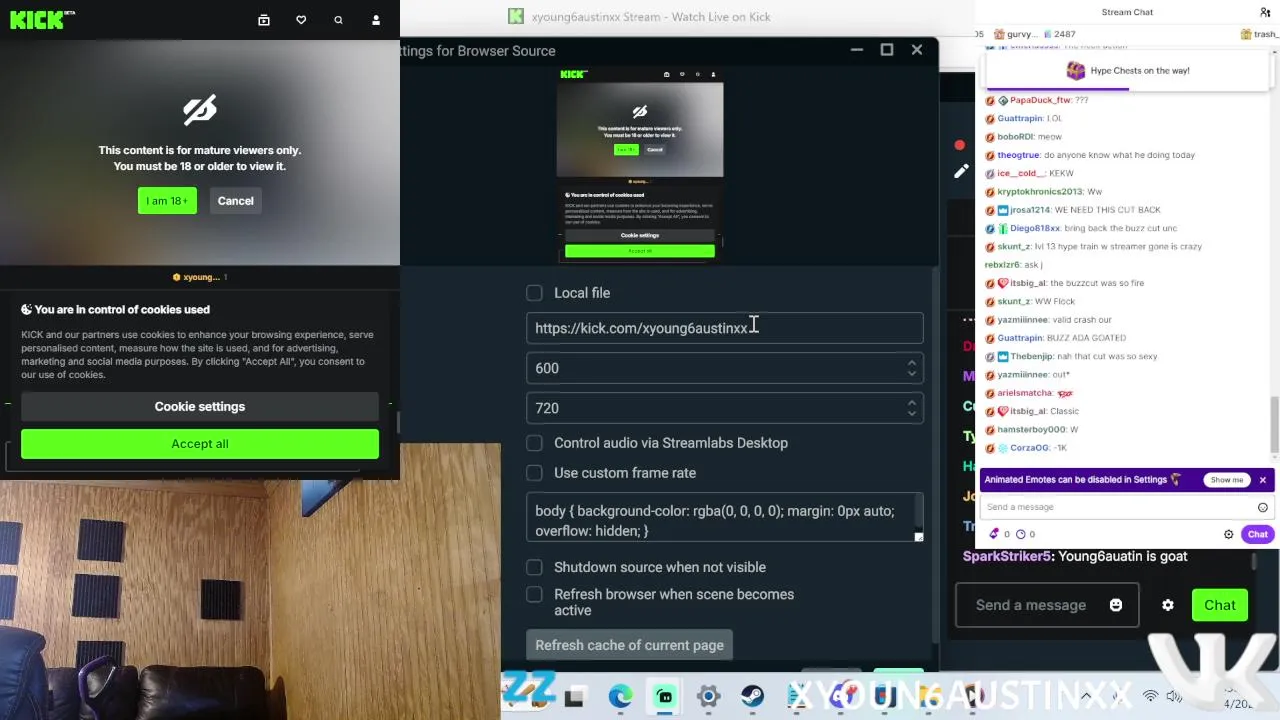This screenshot has height=720, width=1280.
Task: Click the browser source preview thumbnail
Action: (x=640, y=164)
